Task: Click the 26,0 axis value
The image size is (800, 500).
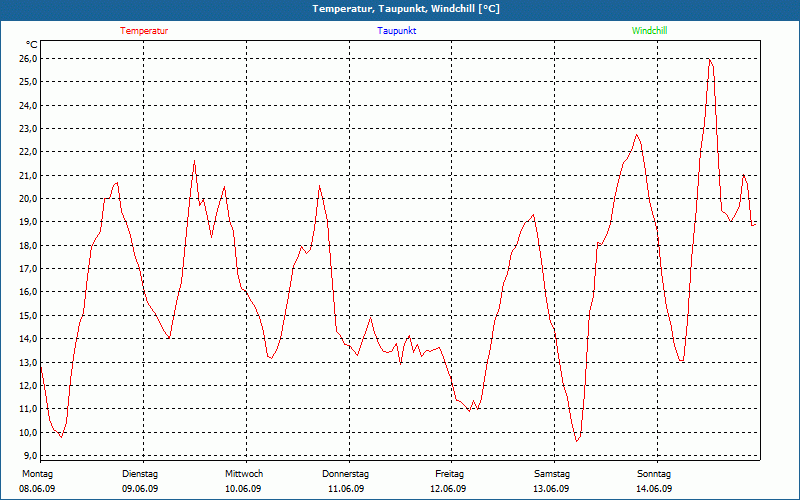Action: 28,59
